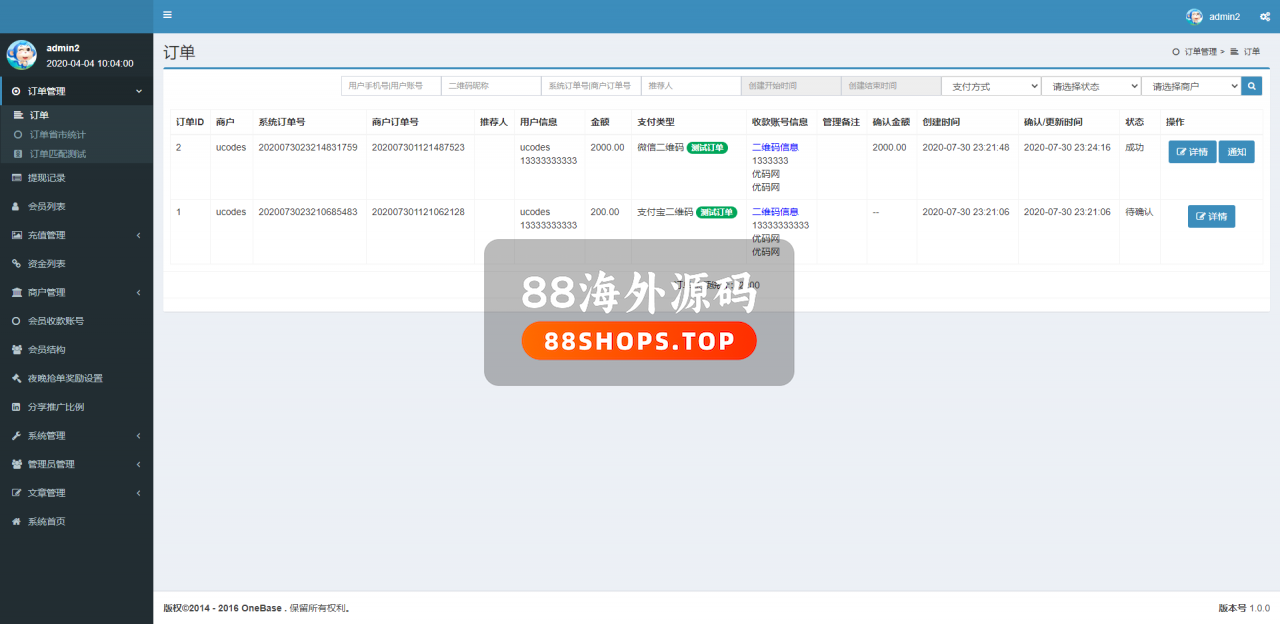Go to 系统首页 in the sidebar
Image resolution: width=1280 pixels, height=624 pixels.
[x=46, y=522]
